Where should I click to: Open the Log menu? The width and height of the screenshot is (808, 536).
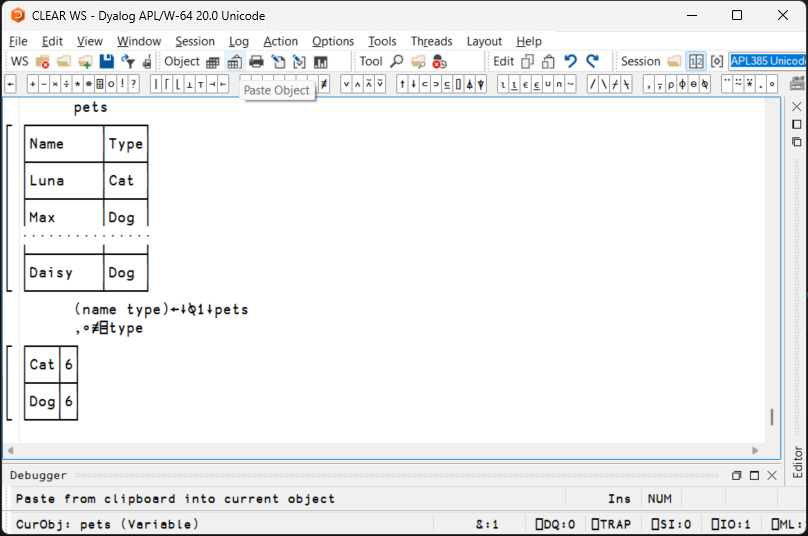tap(239, 41)
